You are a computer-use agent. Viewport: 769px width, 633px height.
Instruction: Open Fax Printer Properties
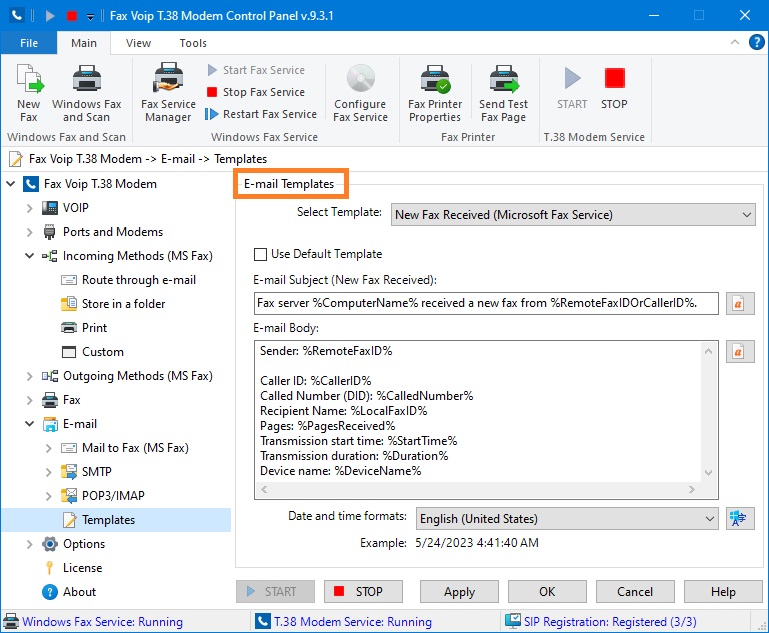point(435,93)
